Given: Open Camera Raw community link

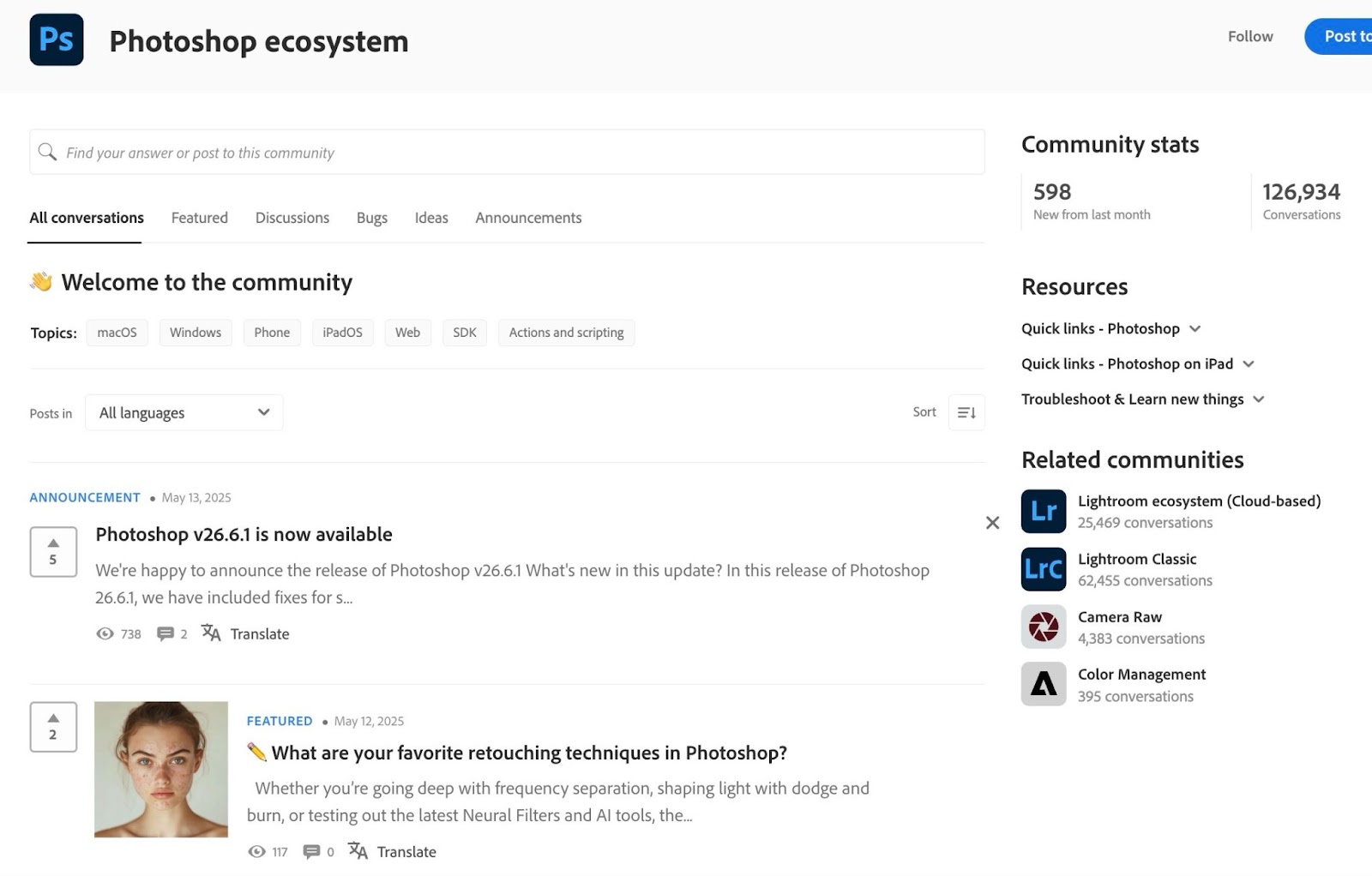Looking at the screenshot, I should click(1120, 616).
